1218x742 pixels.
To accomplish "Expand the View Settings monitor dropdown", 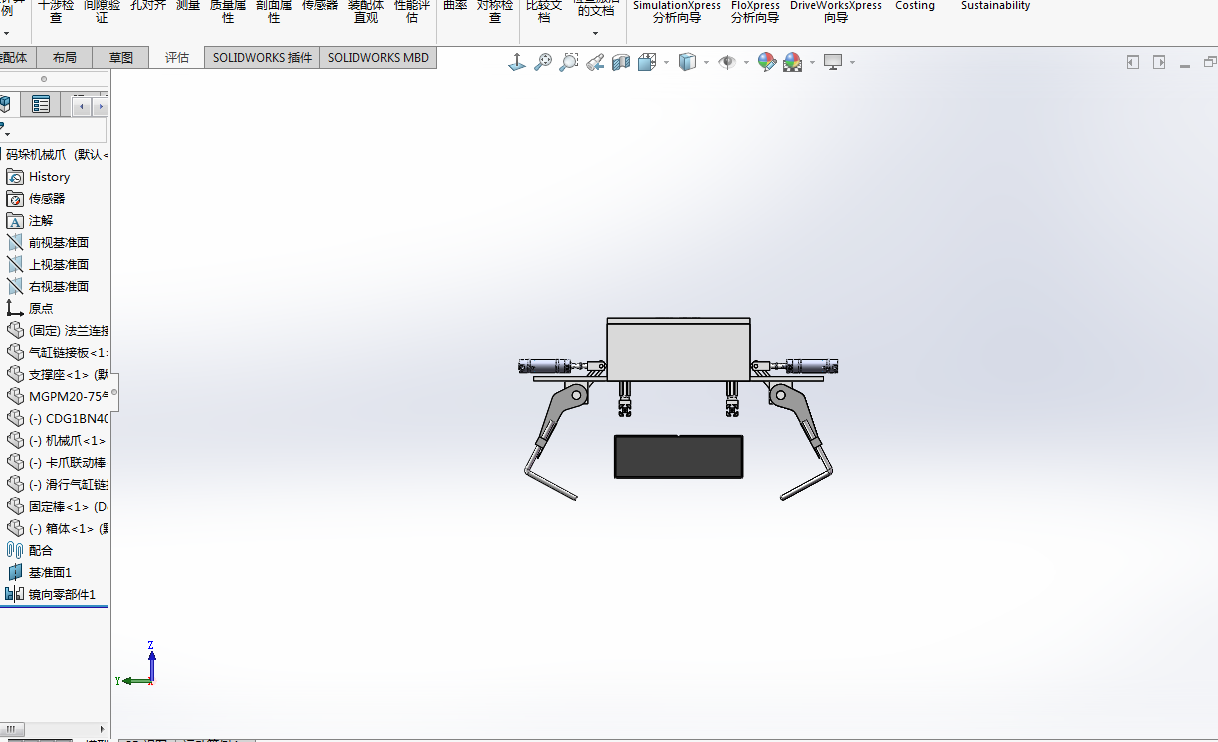I will 853,62.
